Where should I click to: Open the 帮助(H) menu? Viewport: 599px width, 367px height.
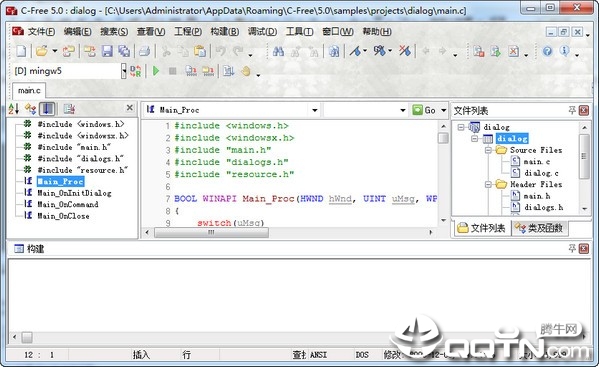tap(377, 31)
